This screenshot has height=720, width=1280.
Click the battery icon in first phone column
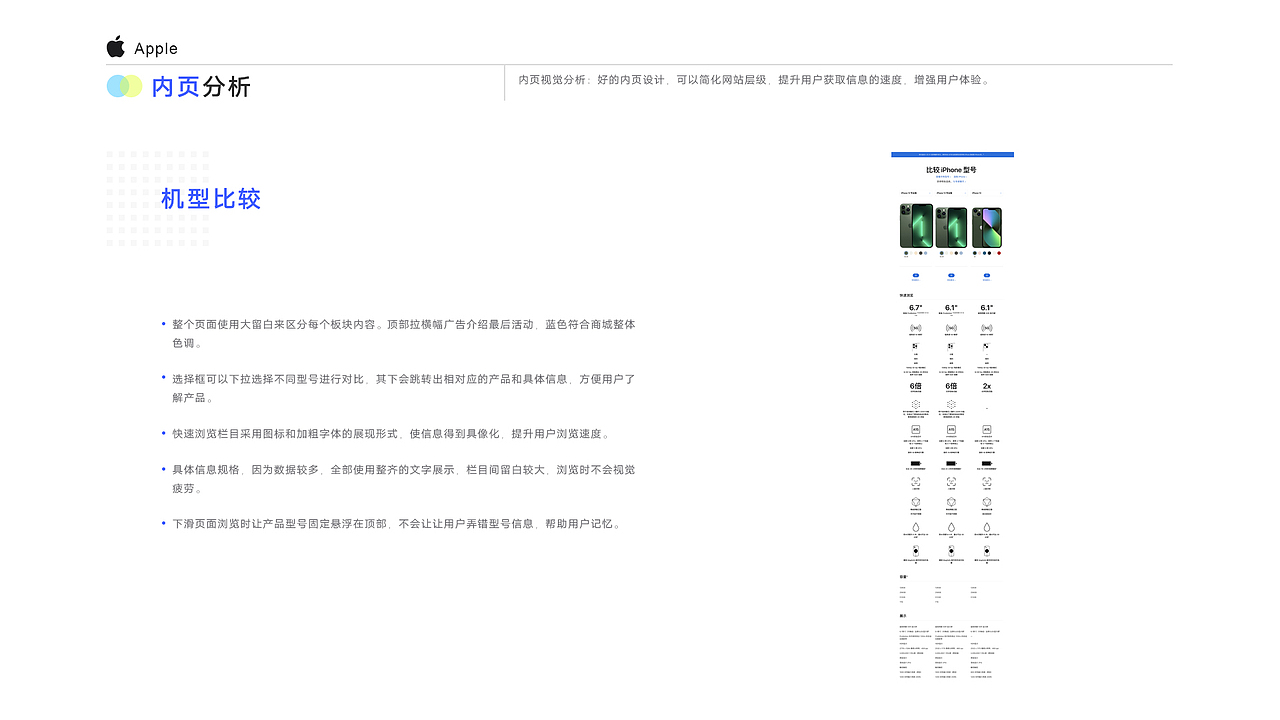point(915,464)
